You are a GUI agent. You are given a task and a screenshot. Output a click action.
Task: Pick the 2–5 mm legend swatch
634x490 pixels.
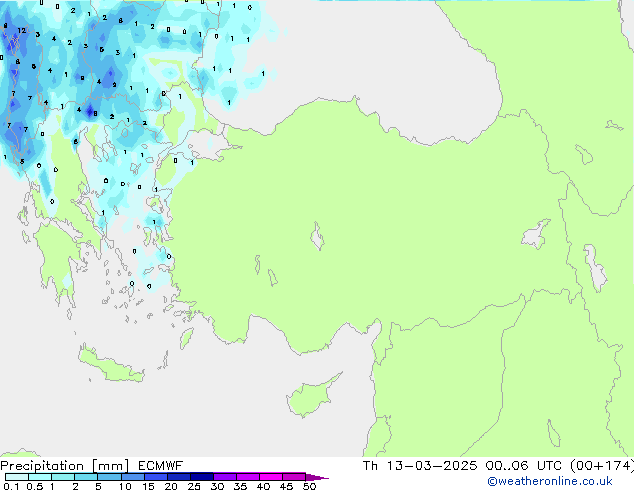[x=86, y=477]
